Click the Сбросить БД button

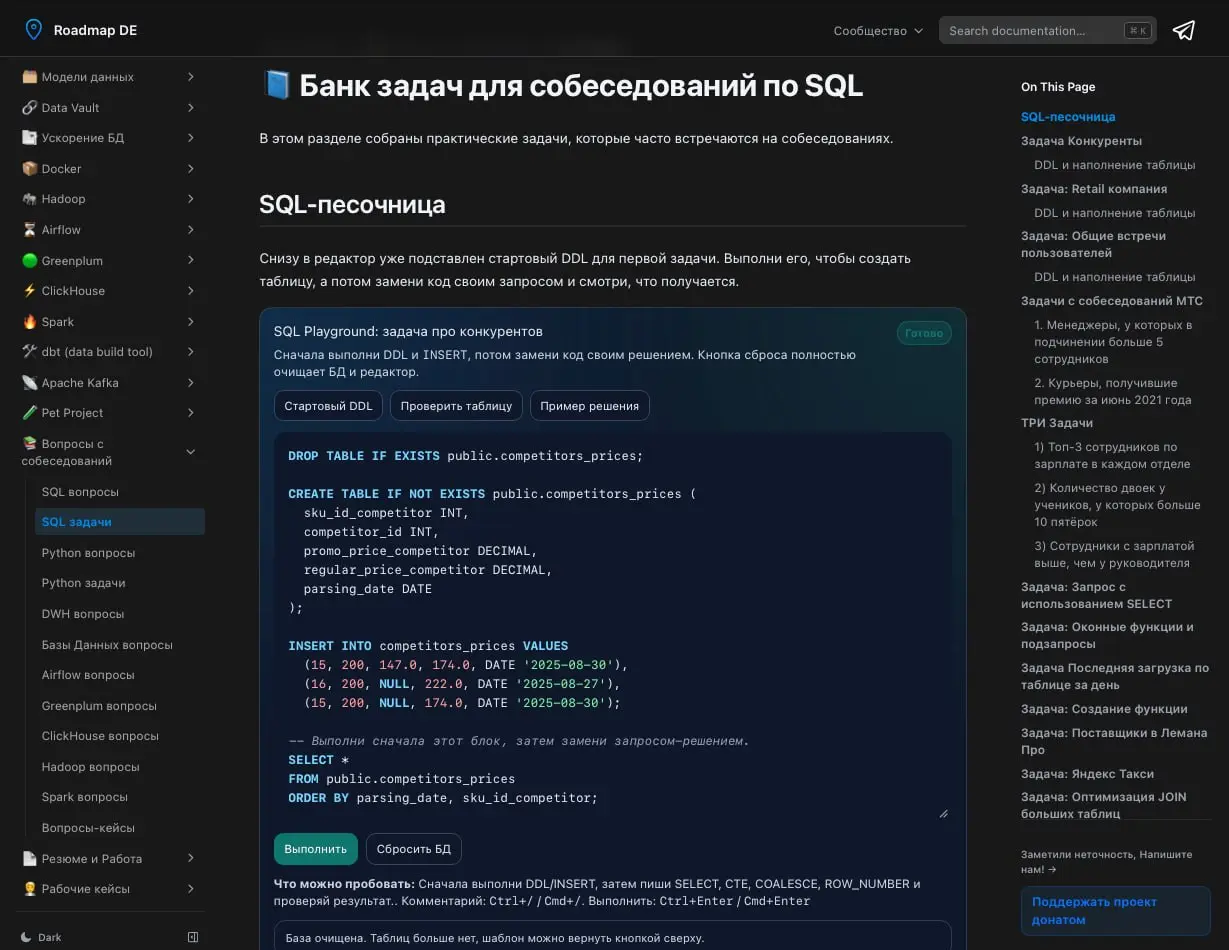[414, 849]
